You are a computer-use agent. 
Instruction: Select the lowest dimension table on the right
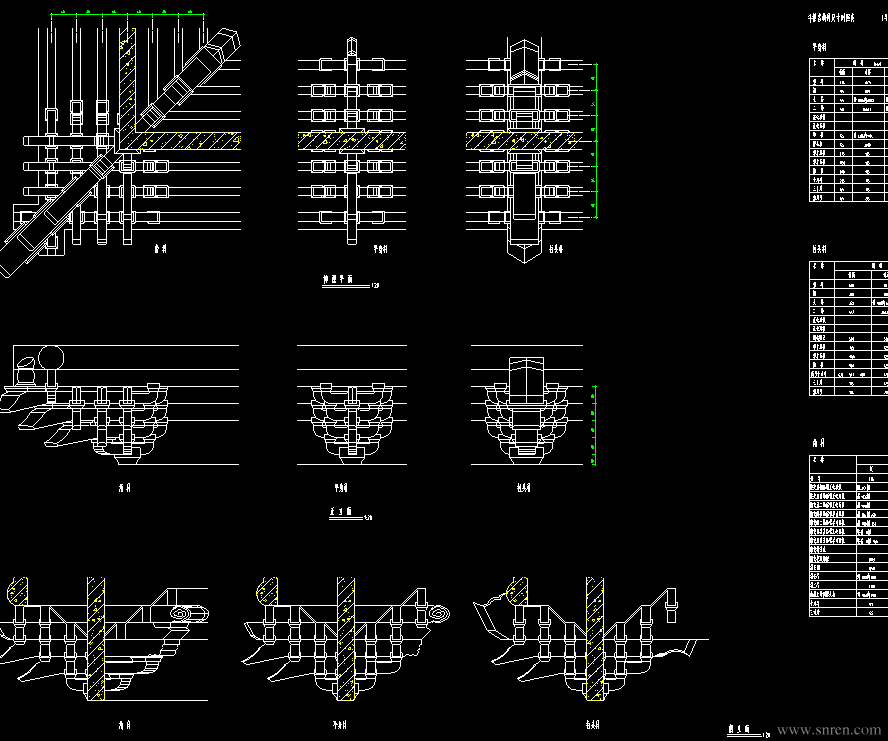click(848, 535)
